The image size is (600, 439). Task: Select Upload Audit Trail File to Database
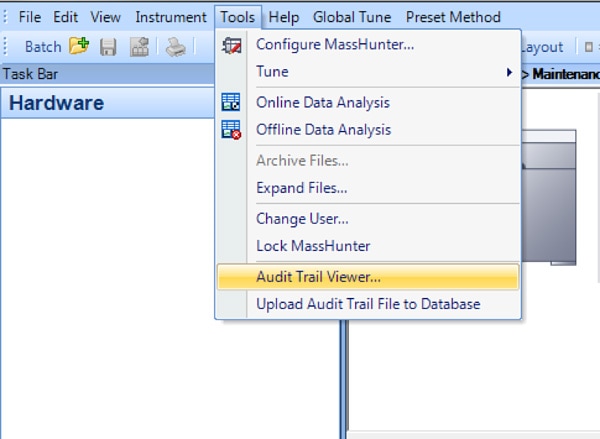pyautogui.click(x=368, y=304)
